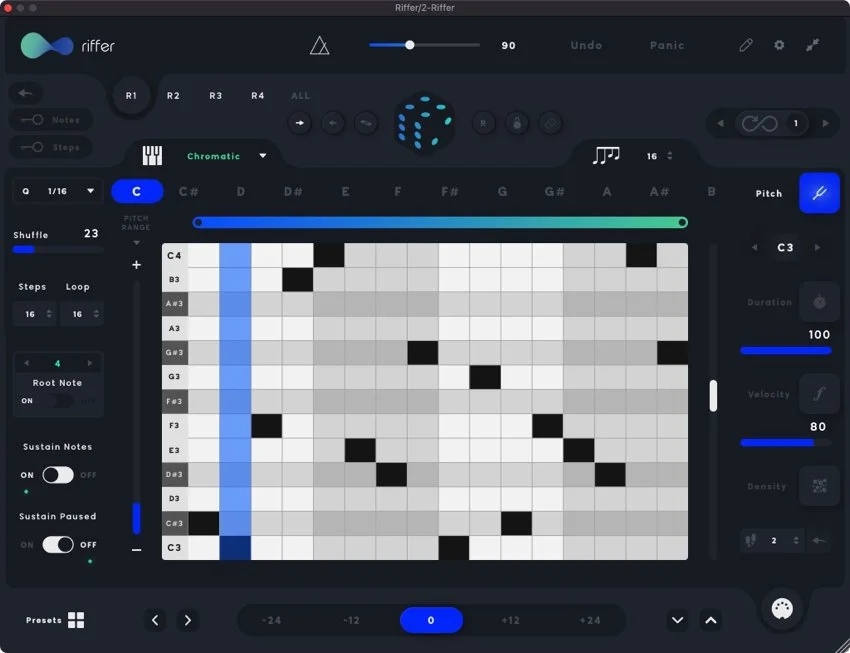
Task: Increase pitch range with plus icon
Action: pyautogui.click(x=137, y=264)
